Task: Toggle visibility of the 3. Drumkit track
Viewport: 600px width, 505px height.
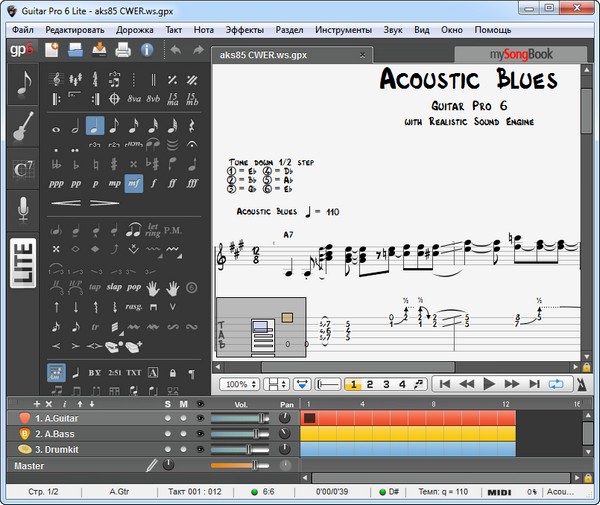Action: tap(200, 450)
